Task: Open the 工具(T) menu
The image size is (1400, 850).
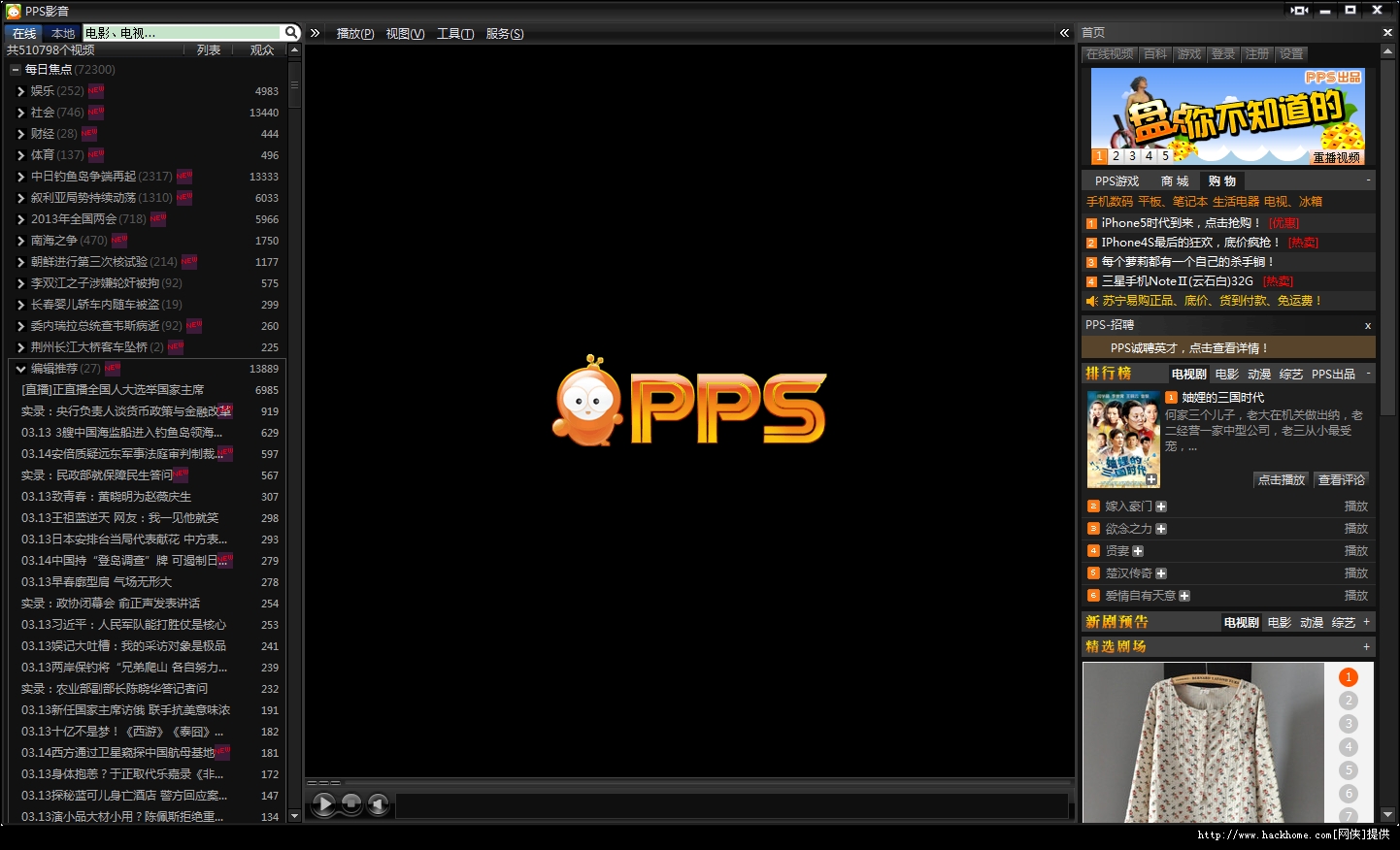Action: [x=454, y=34]
